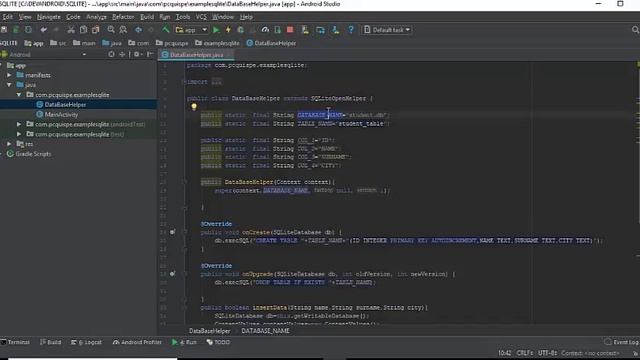Open the Run tool window

coord(184,342)
